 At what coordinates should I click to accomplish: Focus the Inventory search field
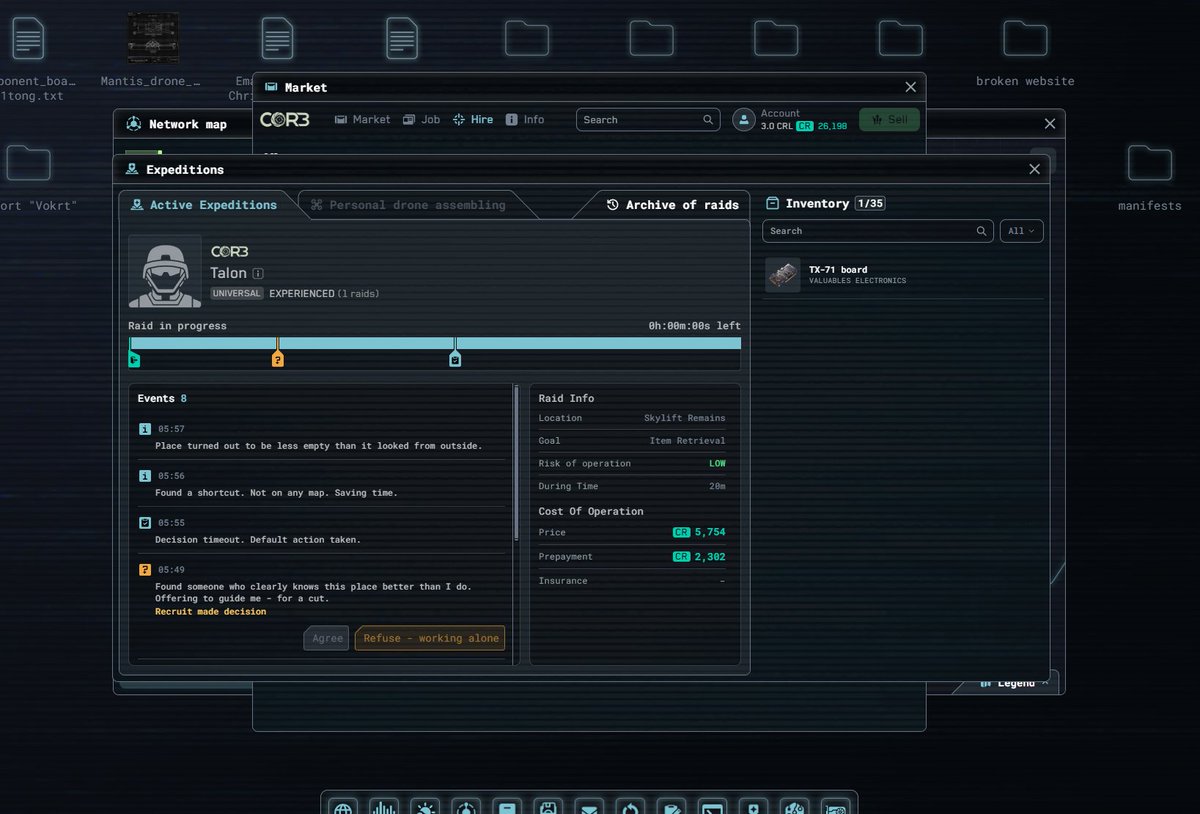coord(878,231)
